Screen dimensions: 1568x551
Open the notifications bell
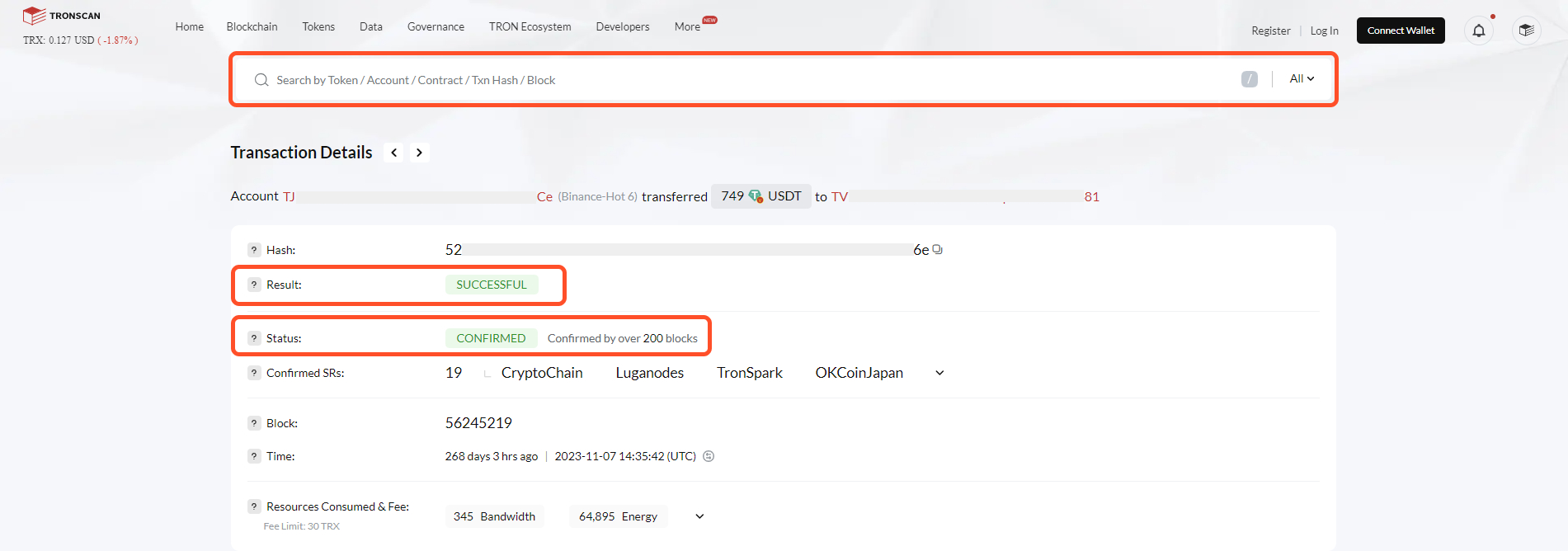point(1479,31)
